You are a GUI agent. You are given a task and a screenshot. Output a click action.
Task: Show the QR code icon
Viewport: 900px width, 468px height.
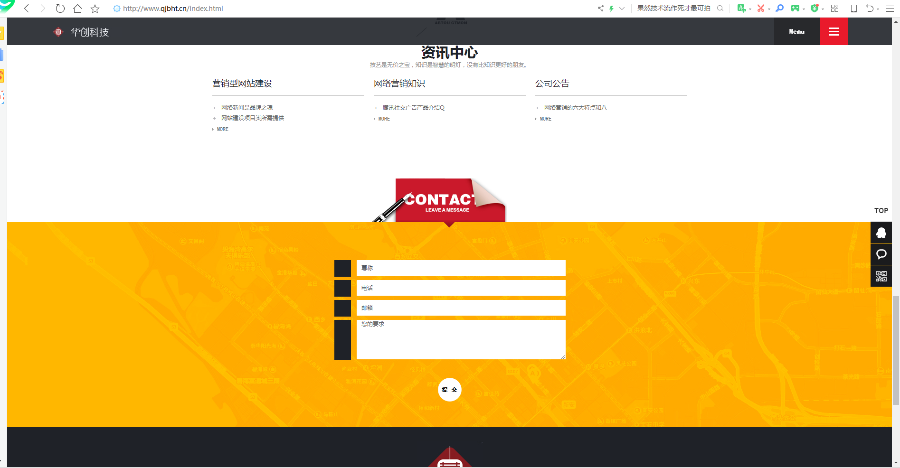click(x=881, y=277)
